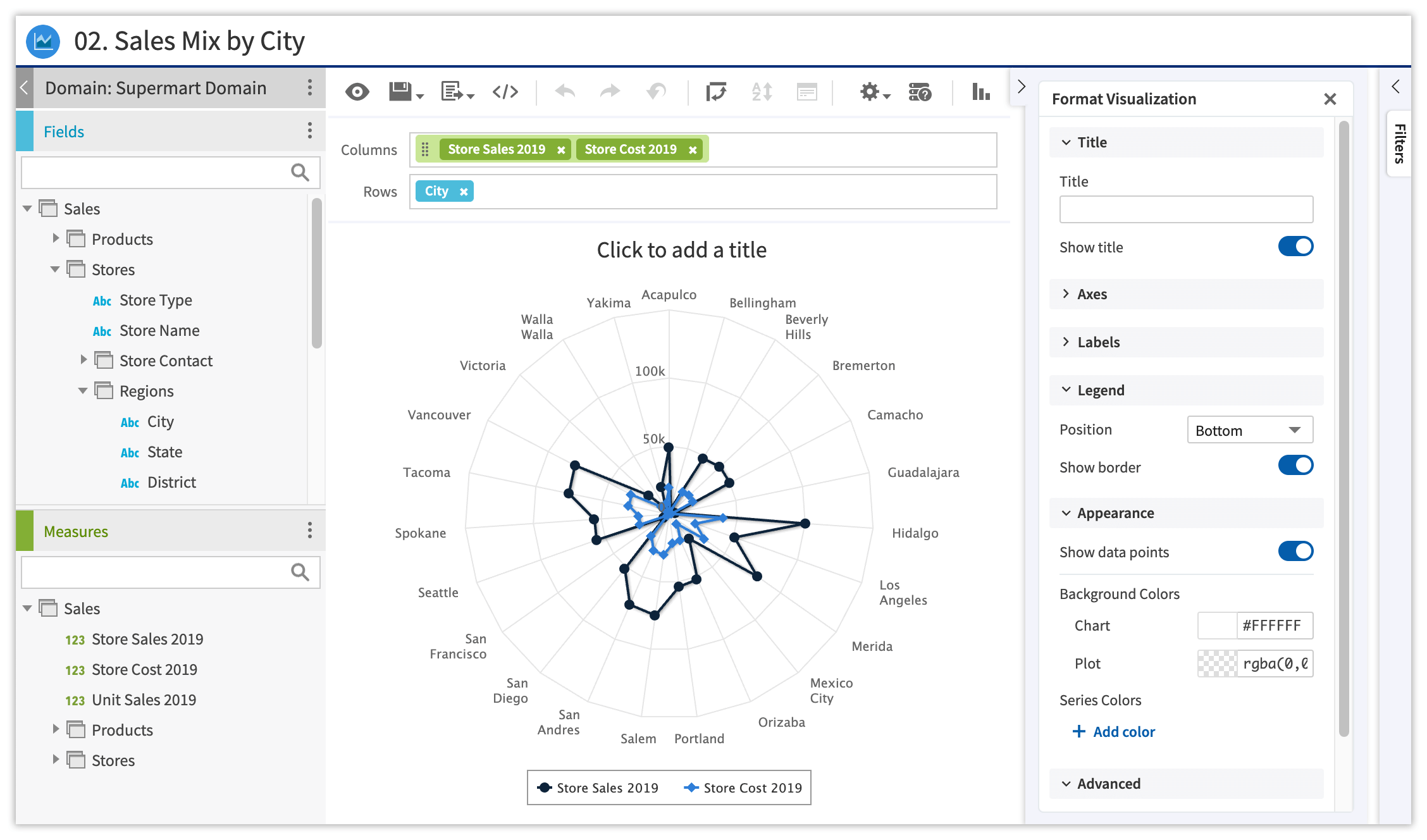Open the save disk icon menu
Image resolution: width=1427 pixels, height=840 pixels.
tap(405, 92)
